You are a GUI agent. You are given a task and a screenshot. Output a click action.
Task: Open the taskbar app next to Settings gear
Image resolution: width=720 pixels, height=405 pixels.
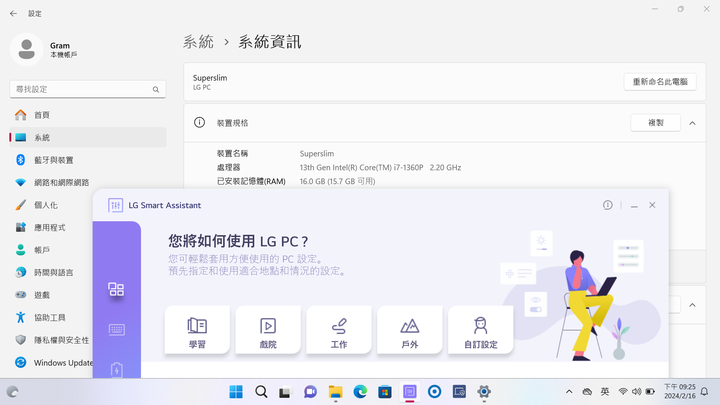coord(459,392)
